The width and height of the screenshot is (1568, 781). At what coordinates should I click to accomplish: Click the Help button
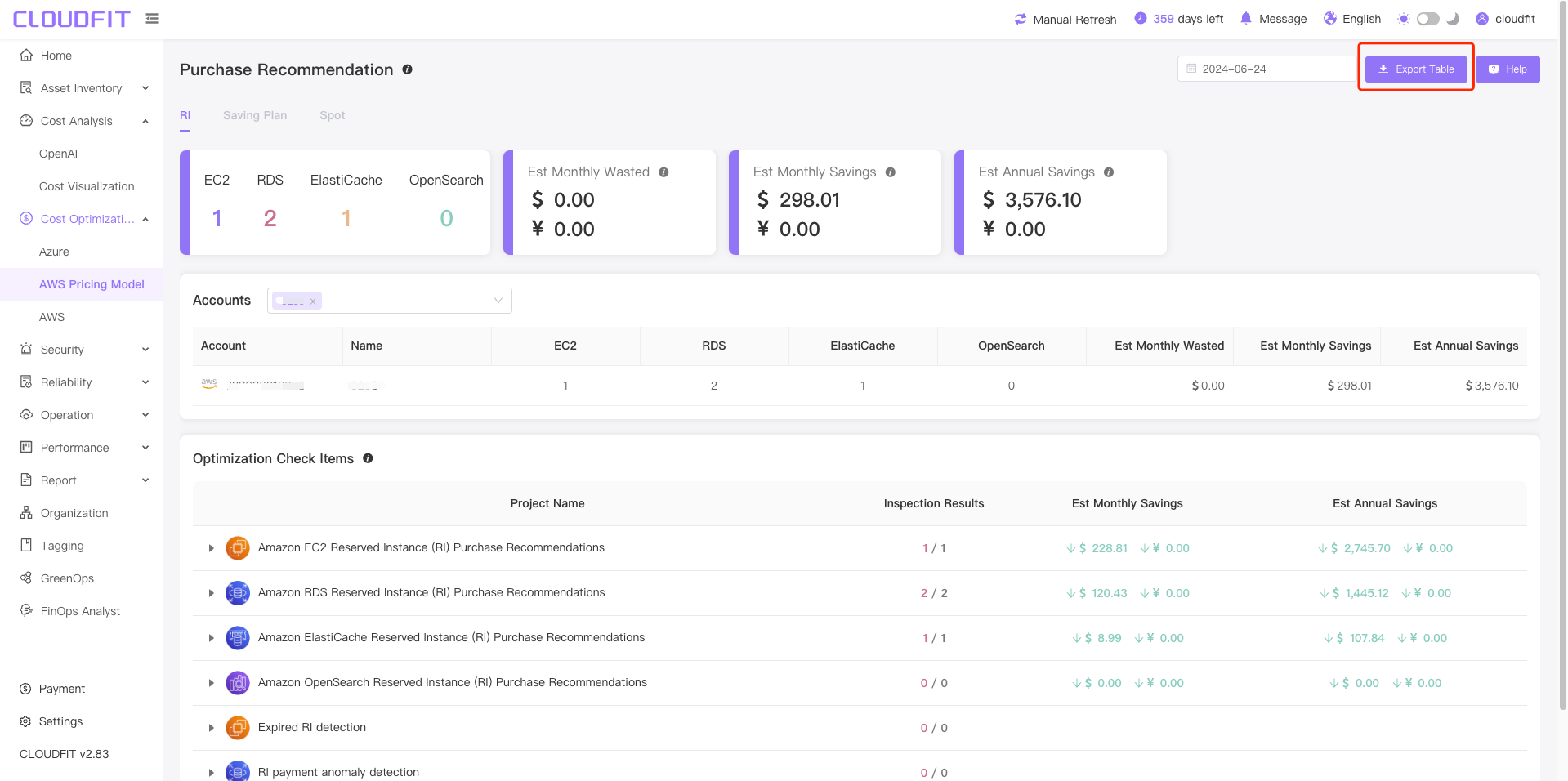pyautogui.click(x=1508, y=69)
